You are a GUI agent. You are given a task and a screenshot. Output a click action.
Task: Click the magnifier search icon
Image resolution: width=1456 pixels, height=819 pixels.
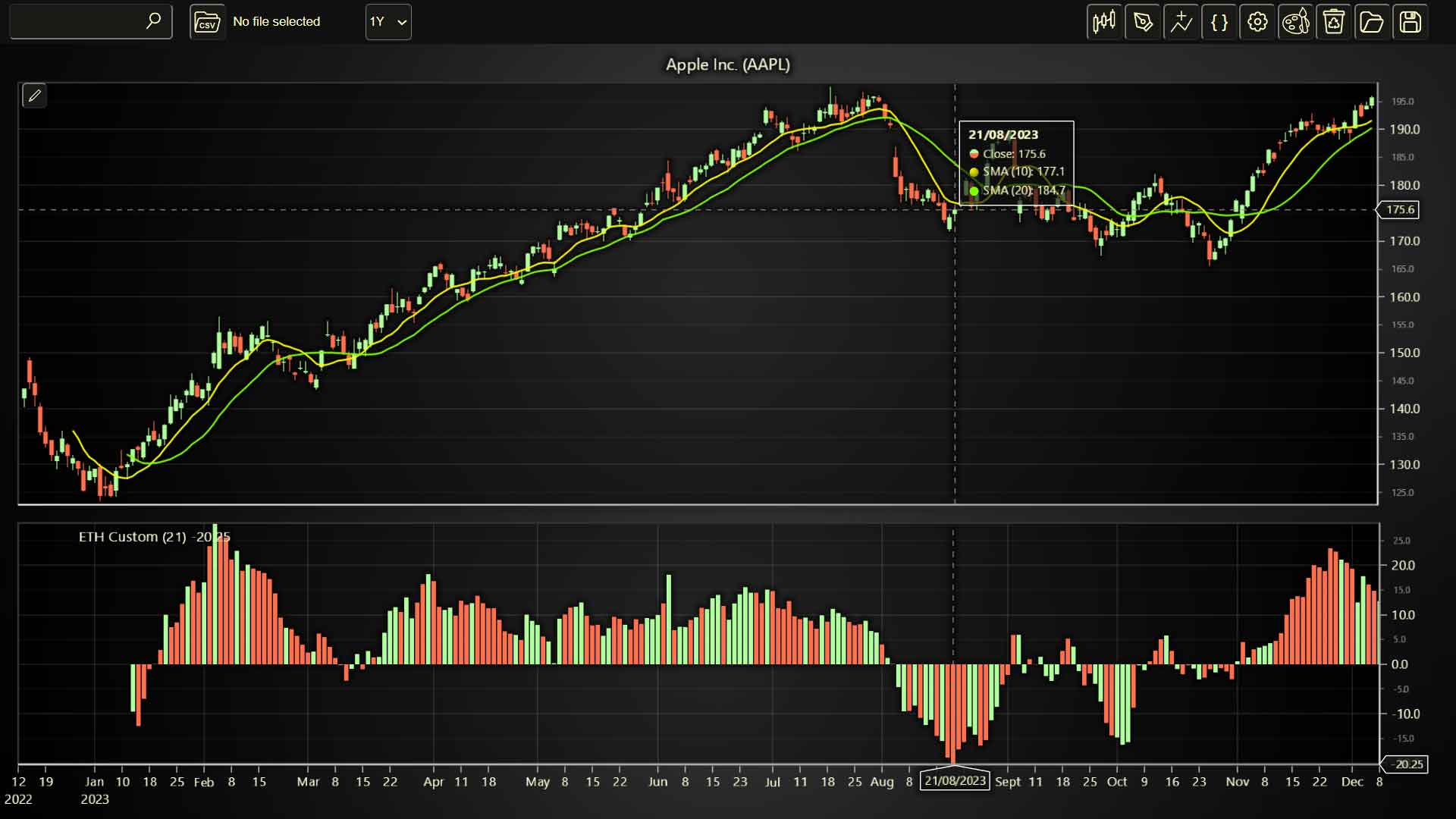click(154, 21)
